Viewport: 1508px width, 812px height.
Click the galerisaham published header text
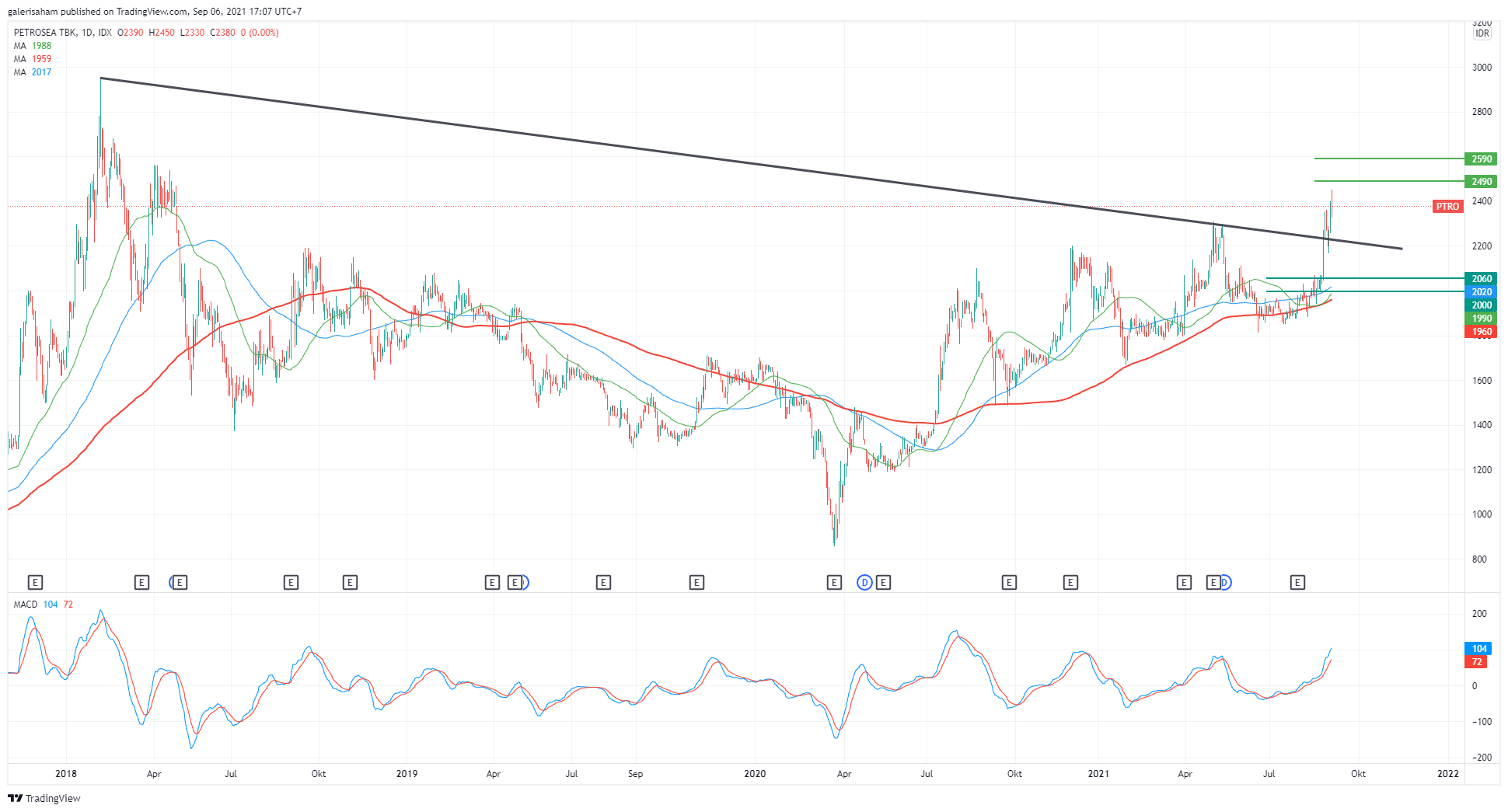coord(155,12)
